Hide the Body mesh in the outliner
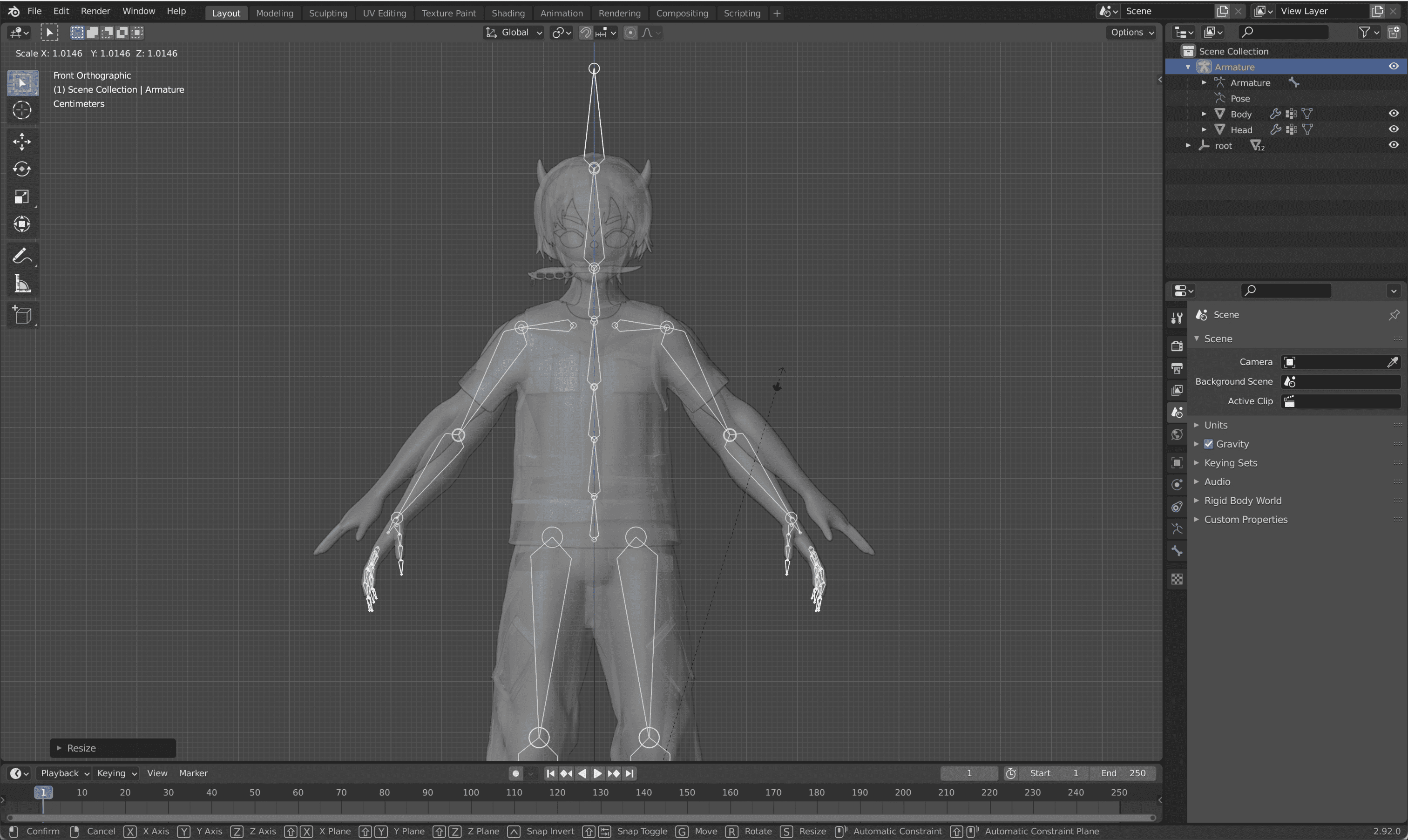This screenshot has height=840, width=1408. pyautogui.click(x=1393, y=114)
